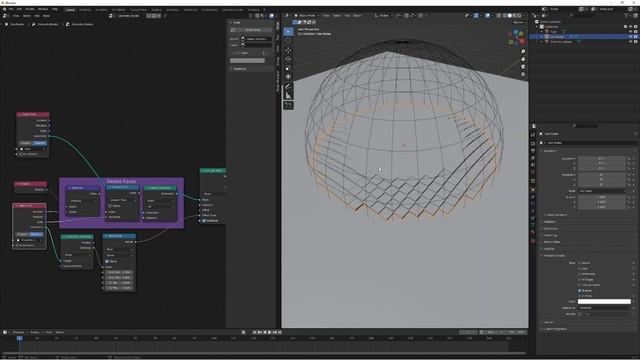Viewport: 640px width, 360px height.
Task: Click Relative button on upper Object Info node
Action: pyautogui.click(x=40, y=143)
